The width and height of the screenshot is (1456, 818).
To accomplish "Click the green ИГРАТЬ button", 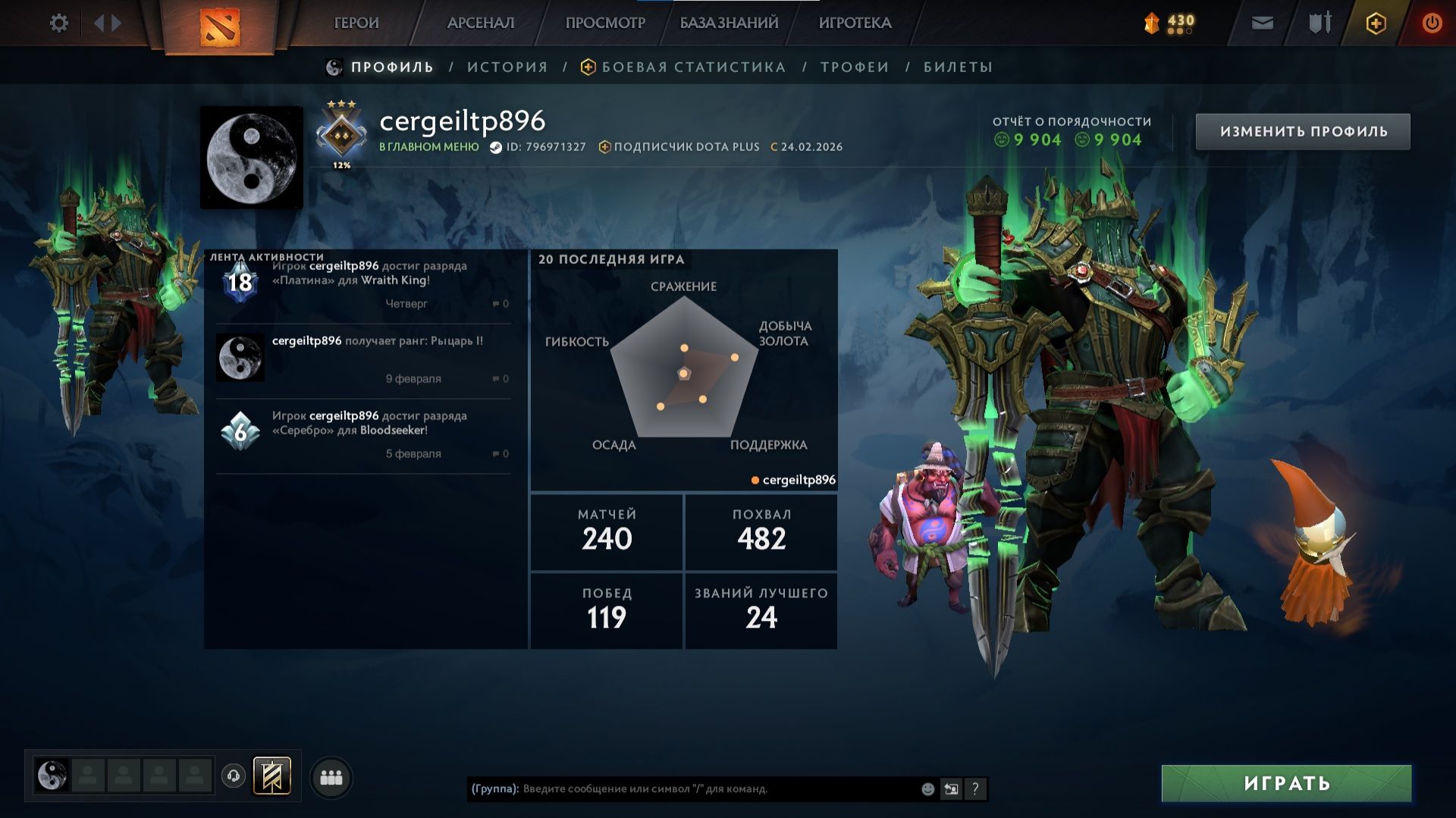I will [1286, 783].
